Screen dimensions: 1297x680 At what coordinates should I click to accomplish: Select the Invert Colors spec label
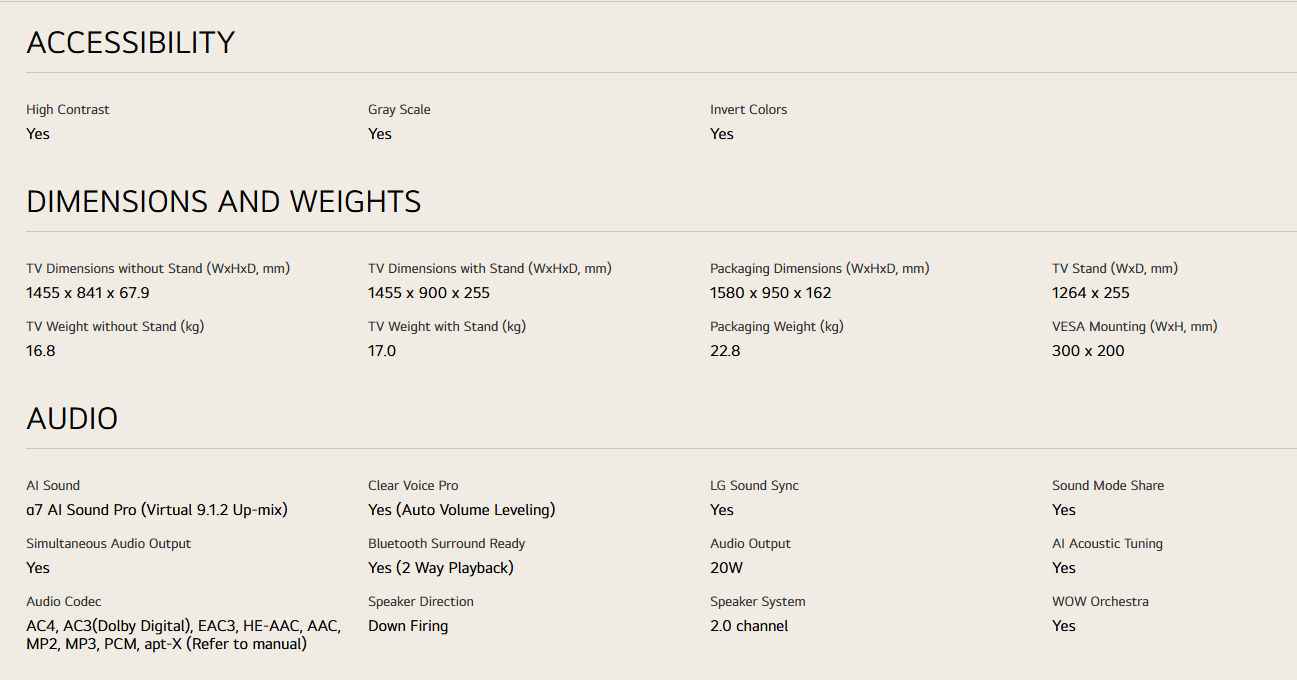pyautogui.click(x=748, y=110)
